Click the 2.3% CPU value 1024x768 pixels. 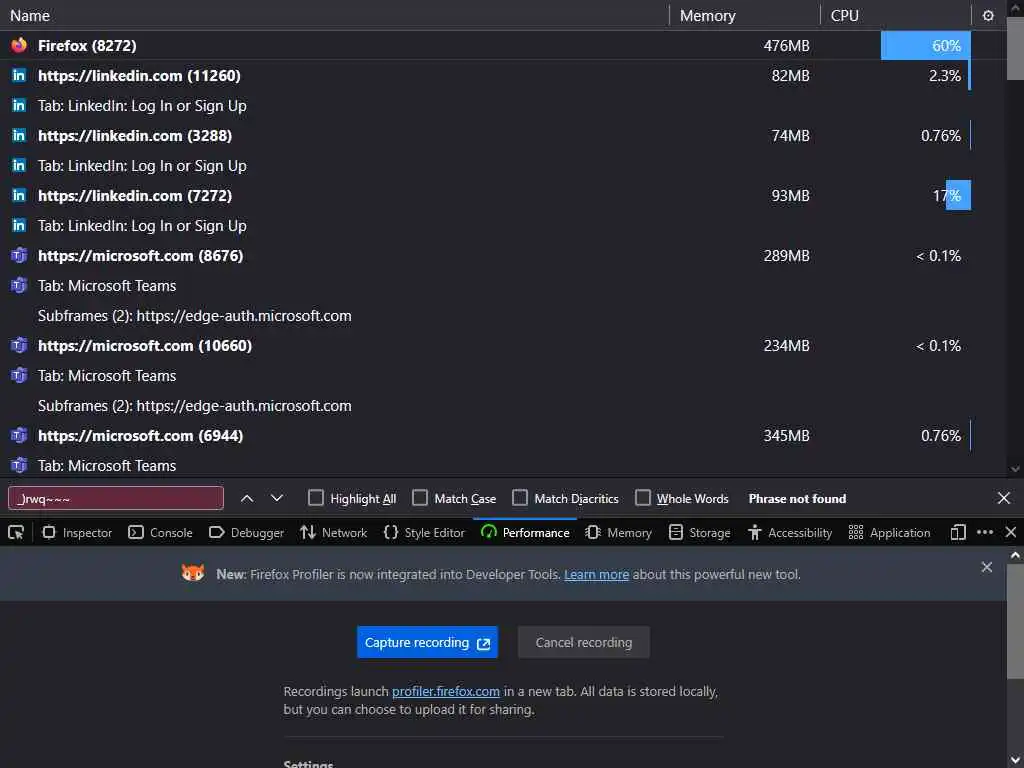click(945, 76)
